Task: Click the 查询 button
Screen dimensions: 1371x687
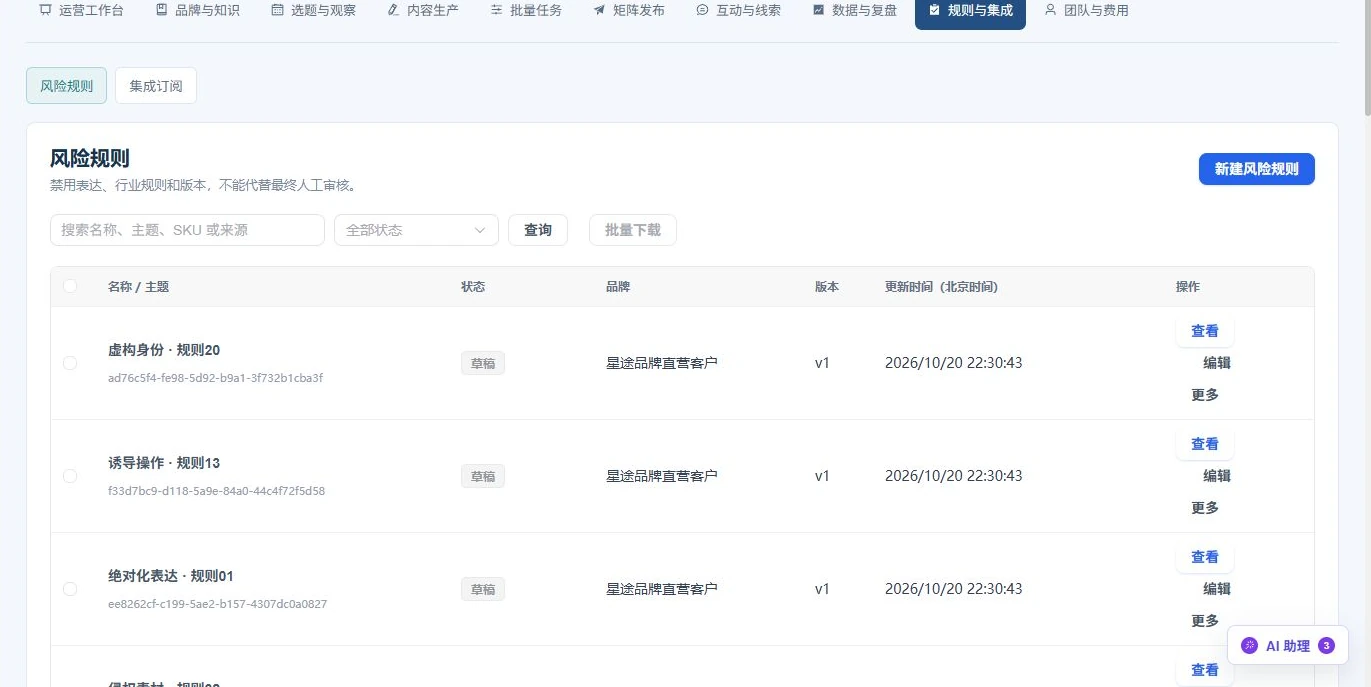Action: coord(538,230)
